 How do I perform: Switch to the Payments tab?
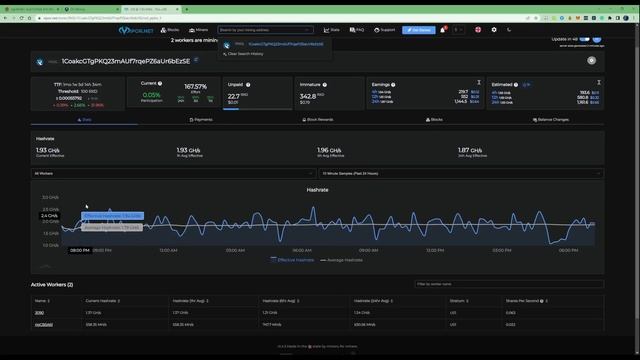coord(201,120)
